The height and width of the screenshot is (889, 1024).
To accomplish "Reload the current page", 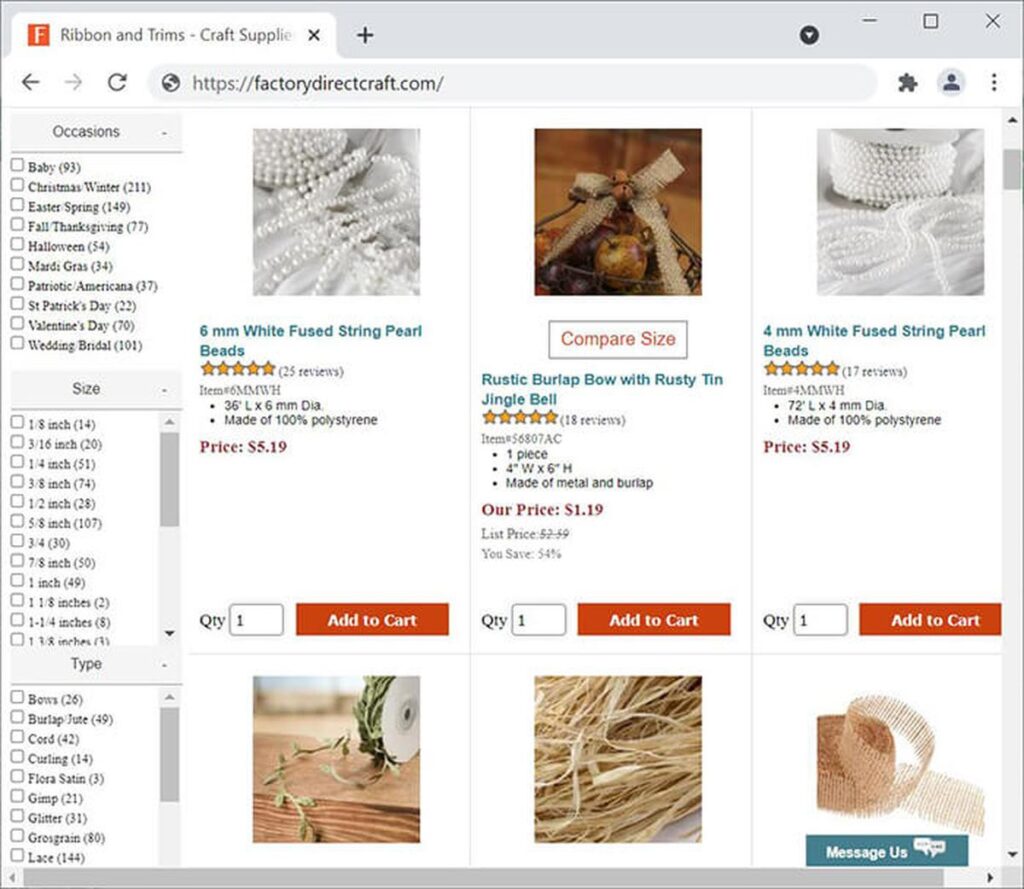I will pyautogui.click(x=117, y=83).
